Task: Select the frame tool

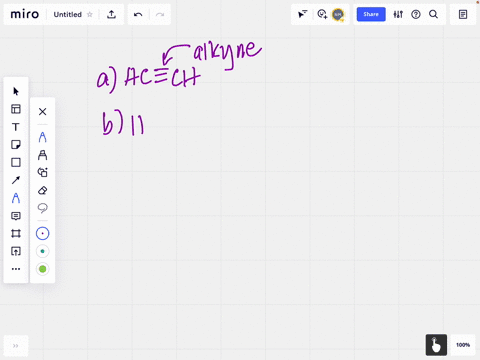Action: [16, 233]
